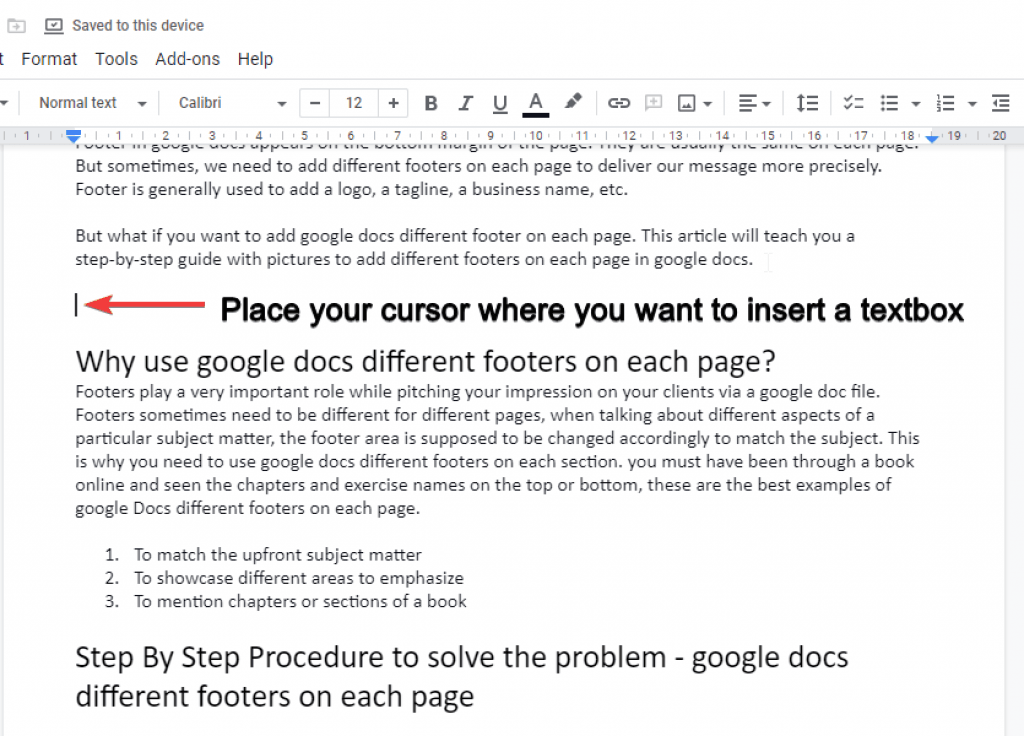Toggle italic formatting
Screen dimensions: 1024x736
coord(465,103)
